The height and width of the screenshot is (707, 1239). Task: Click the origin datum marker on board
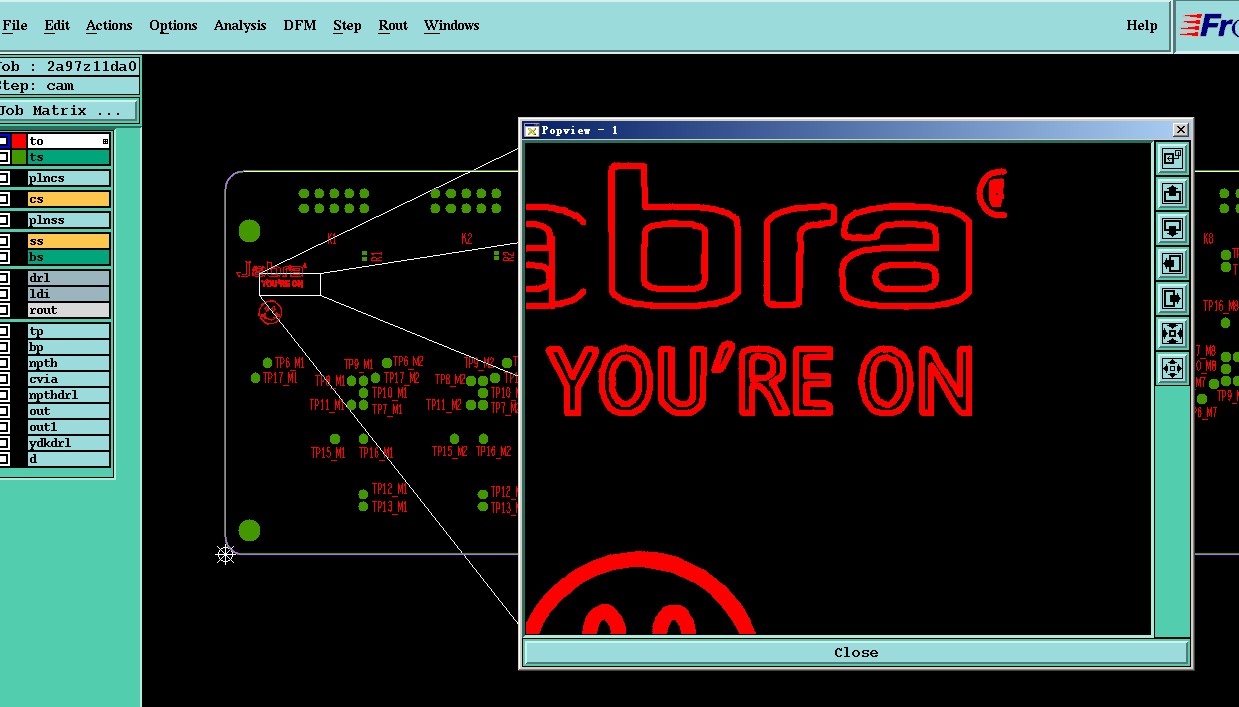226,553
